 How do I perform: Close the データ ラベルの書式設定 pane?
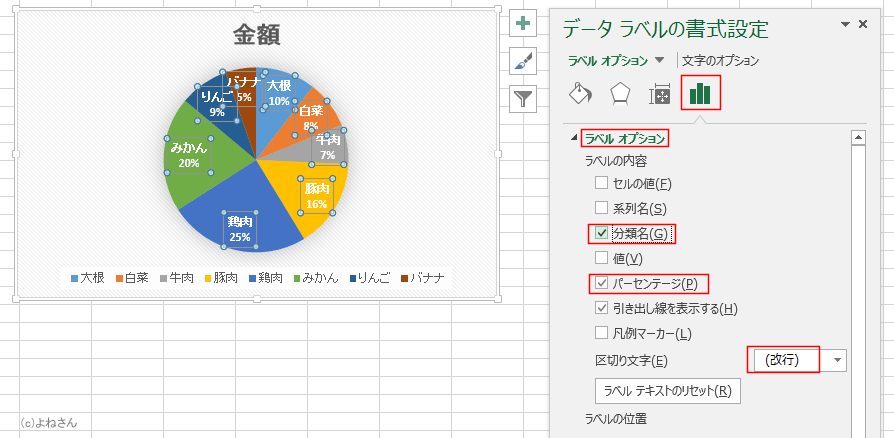(863, 24)
